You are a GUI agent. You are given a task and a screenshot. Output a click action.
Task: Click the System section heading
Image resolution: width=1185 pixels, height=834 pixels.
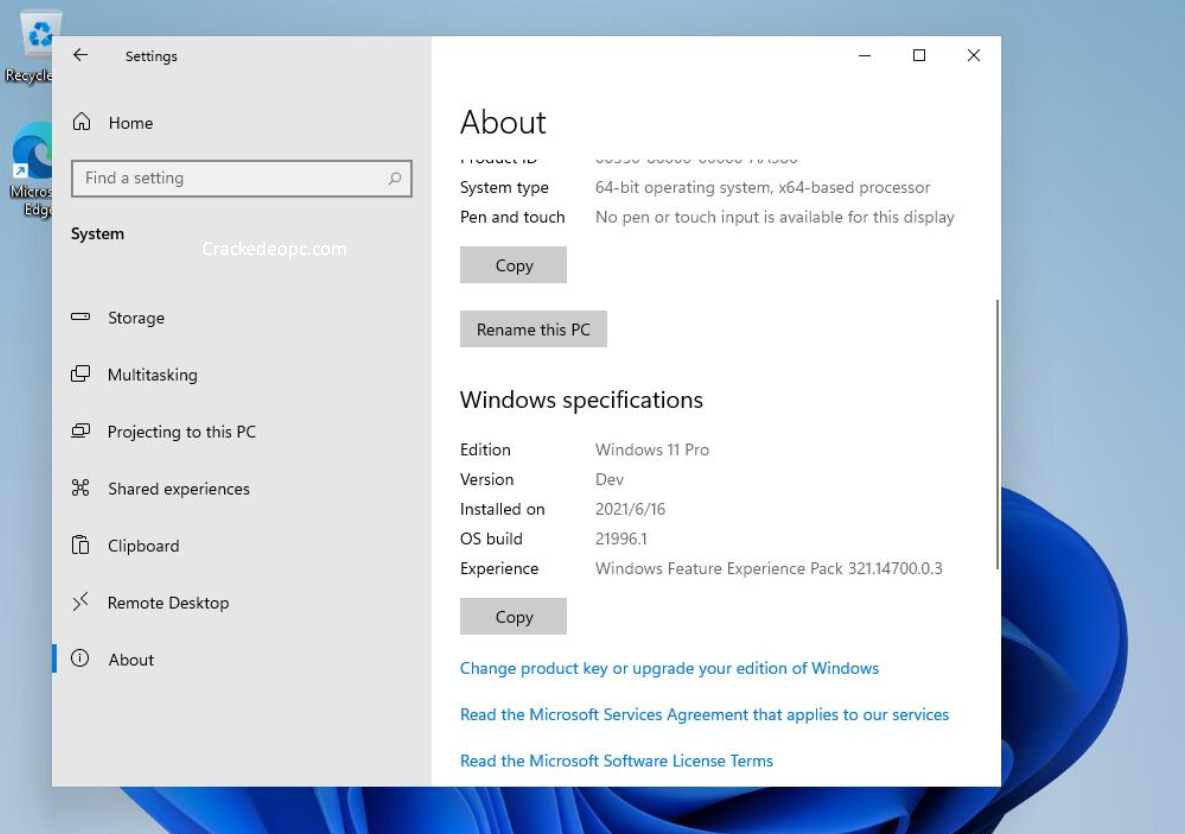click(x=97, y=233)
